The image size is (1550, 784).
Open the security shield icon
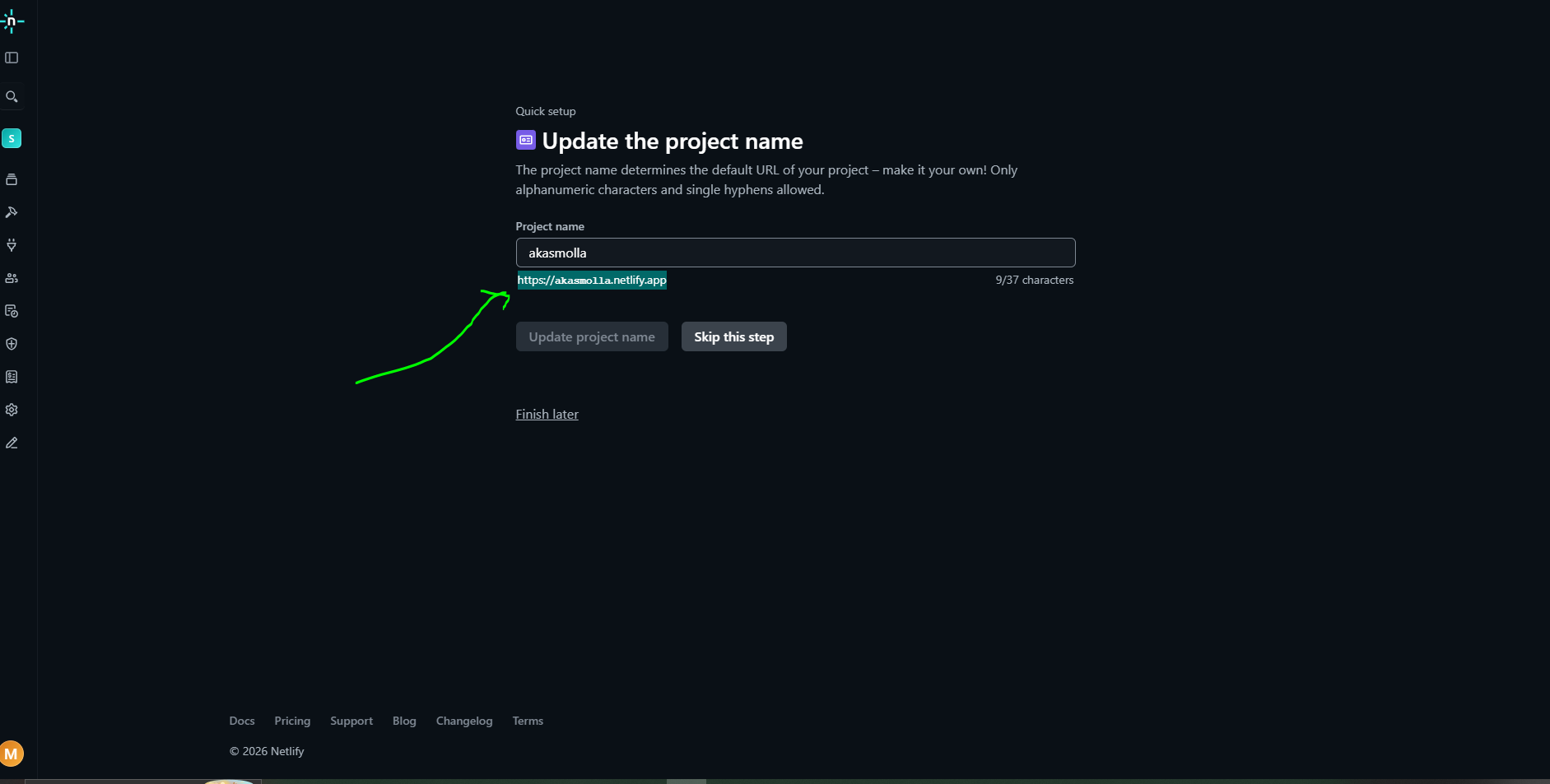(x=12, y=344)
